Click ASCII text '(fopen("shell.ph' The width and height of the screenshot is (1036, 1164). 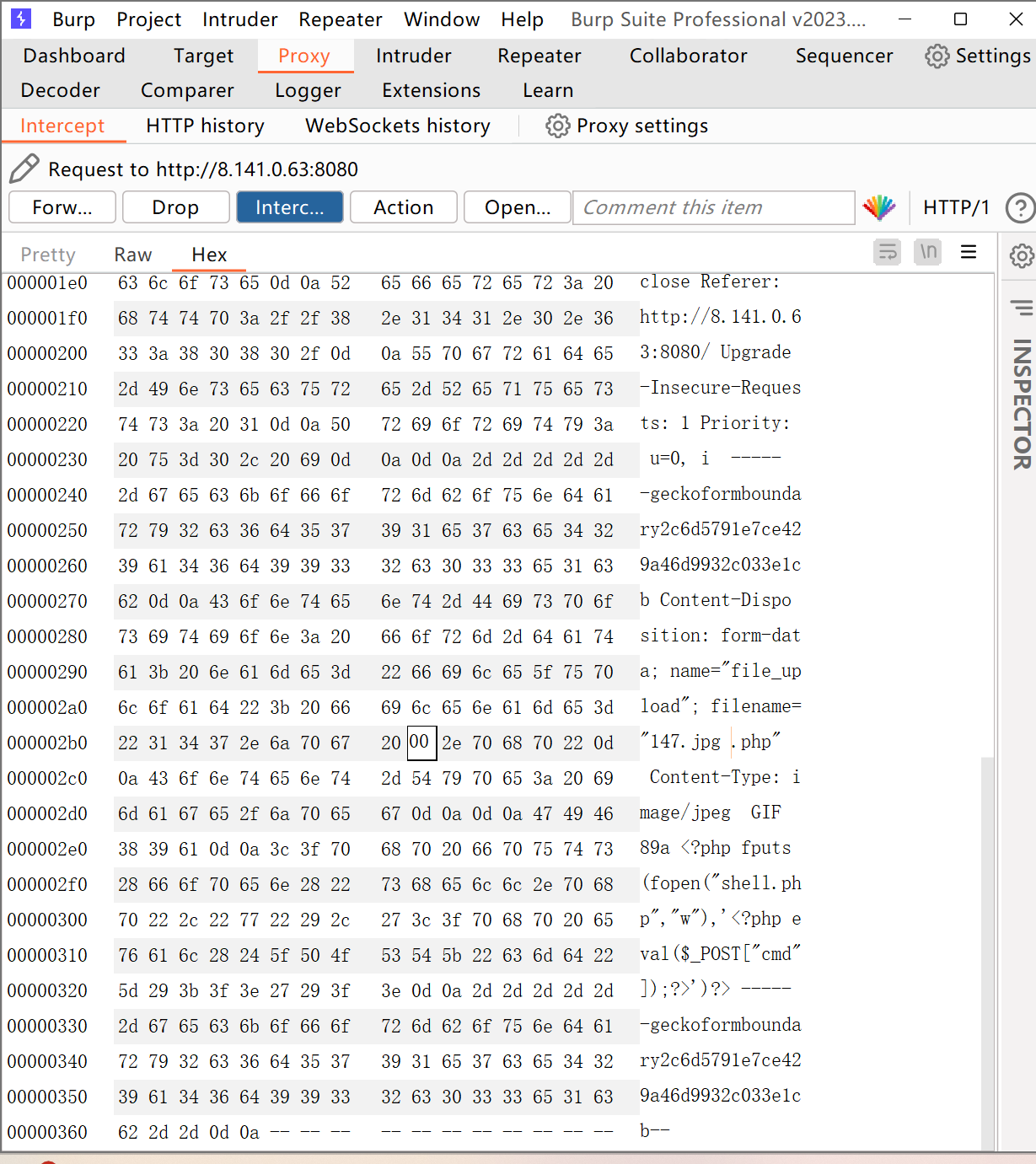pos(722,883)
